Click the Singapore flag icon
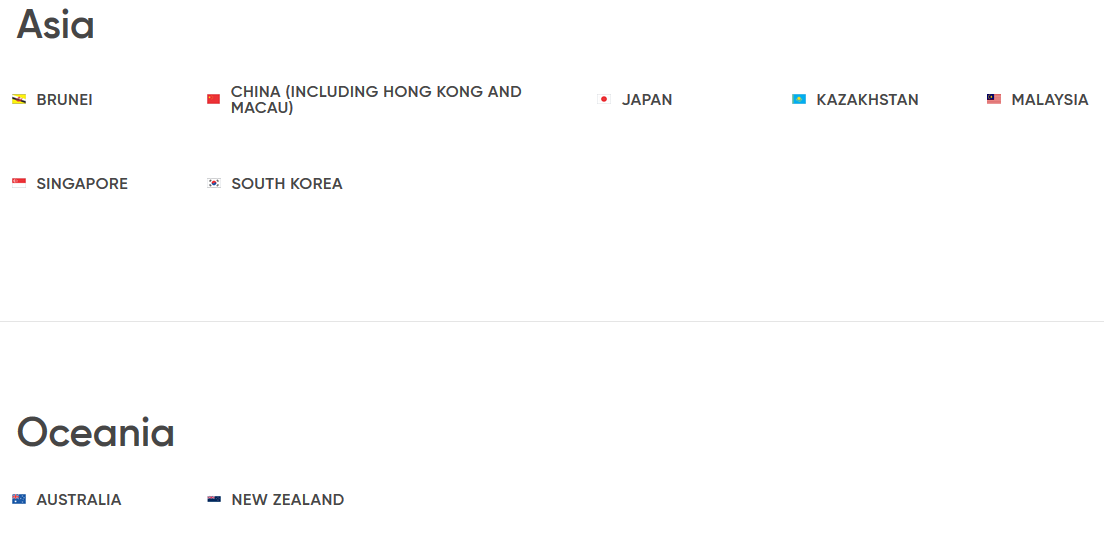This screenshot has width=1104, height=541. 19,183
